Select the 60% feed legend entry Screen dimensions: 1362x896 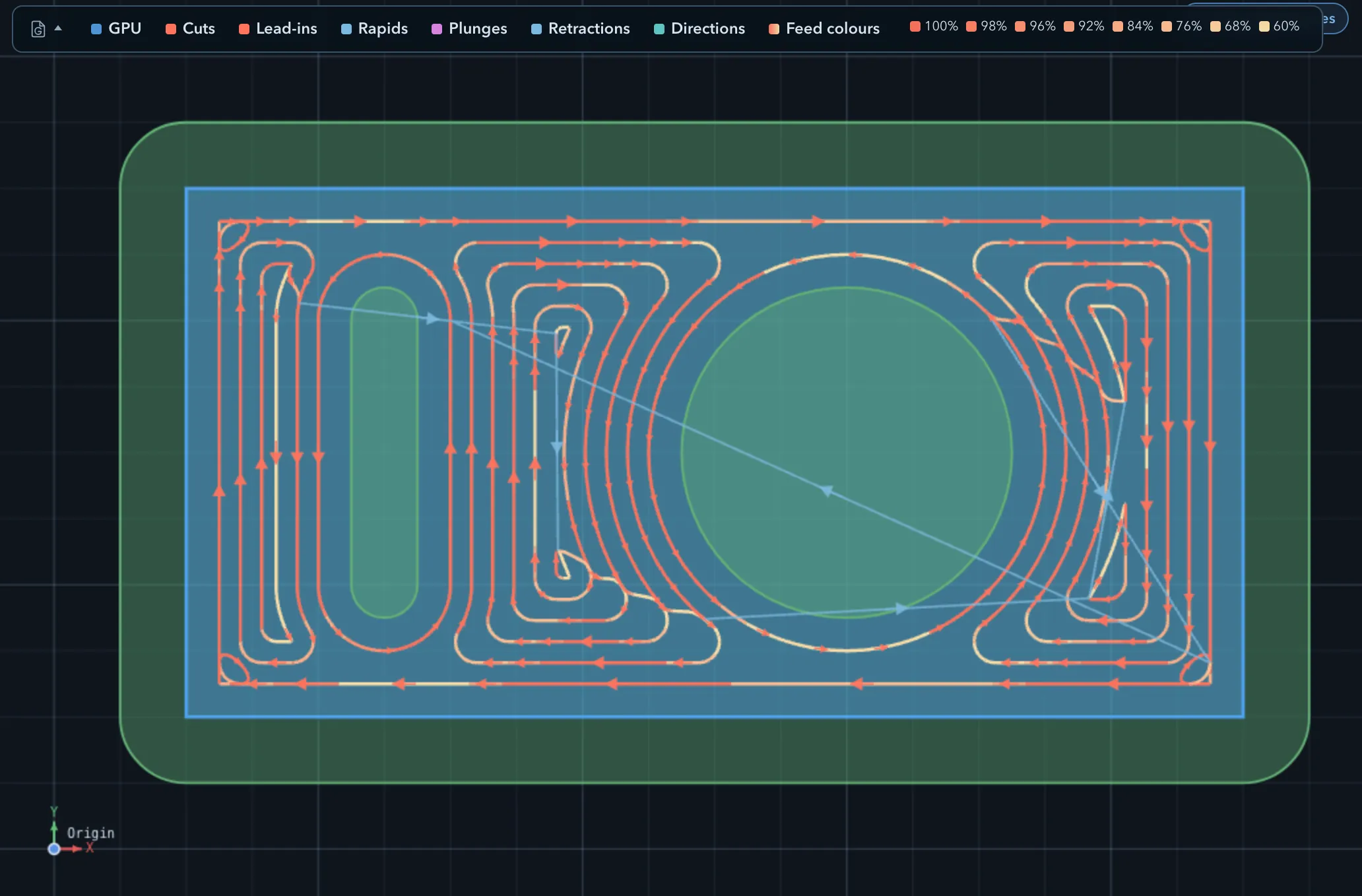coord(1280,26)
